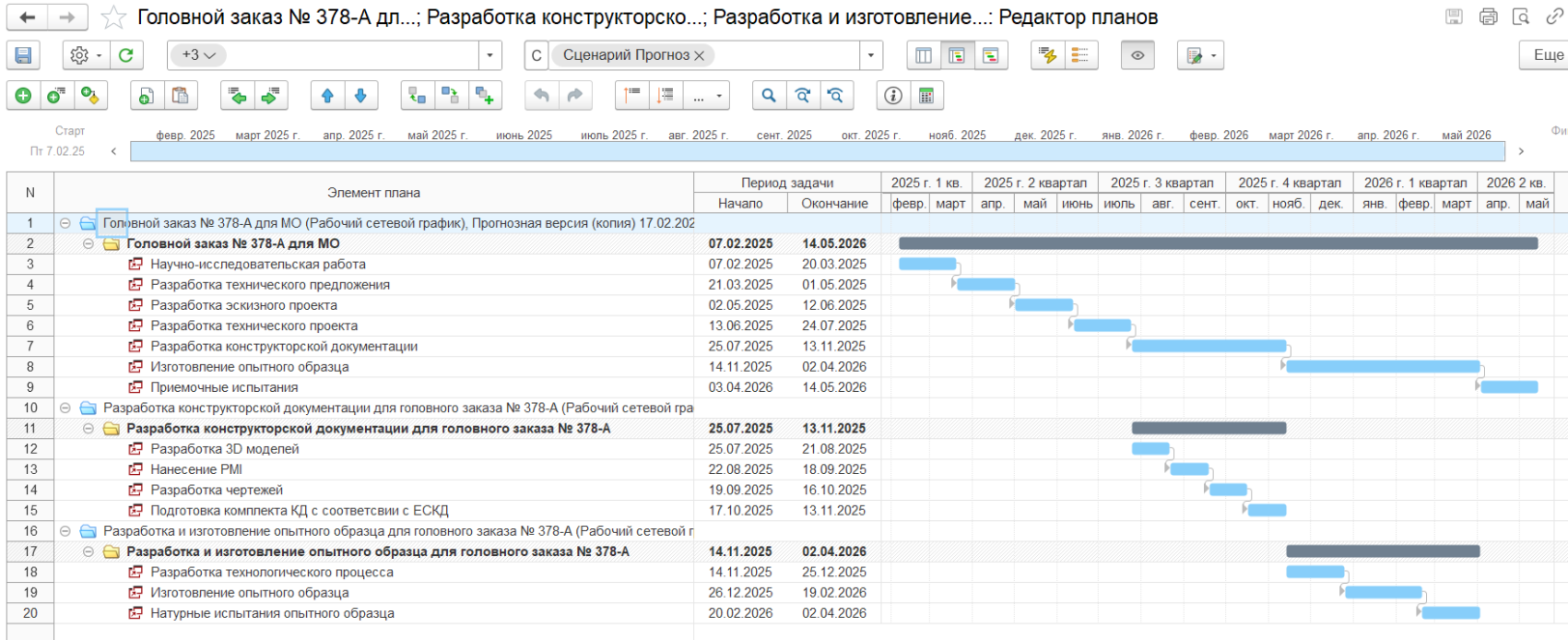Screen dimensions: 1568x640
Task: Collapse 'Головной заказ № 378-А для МО' group
Action: click(88, 244)
